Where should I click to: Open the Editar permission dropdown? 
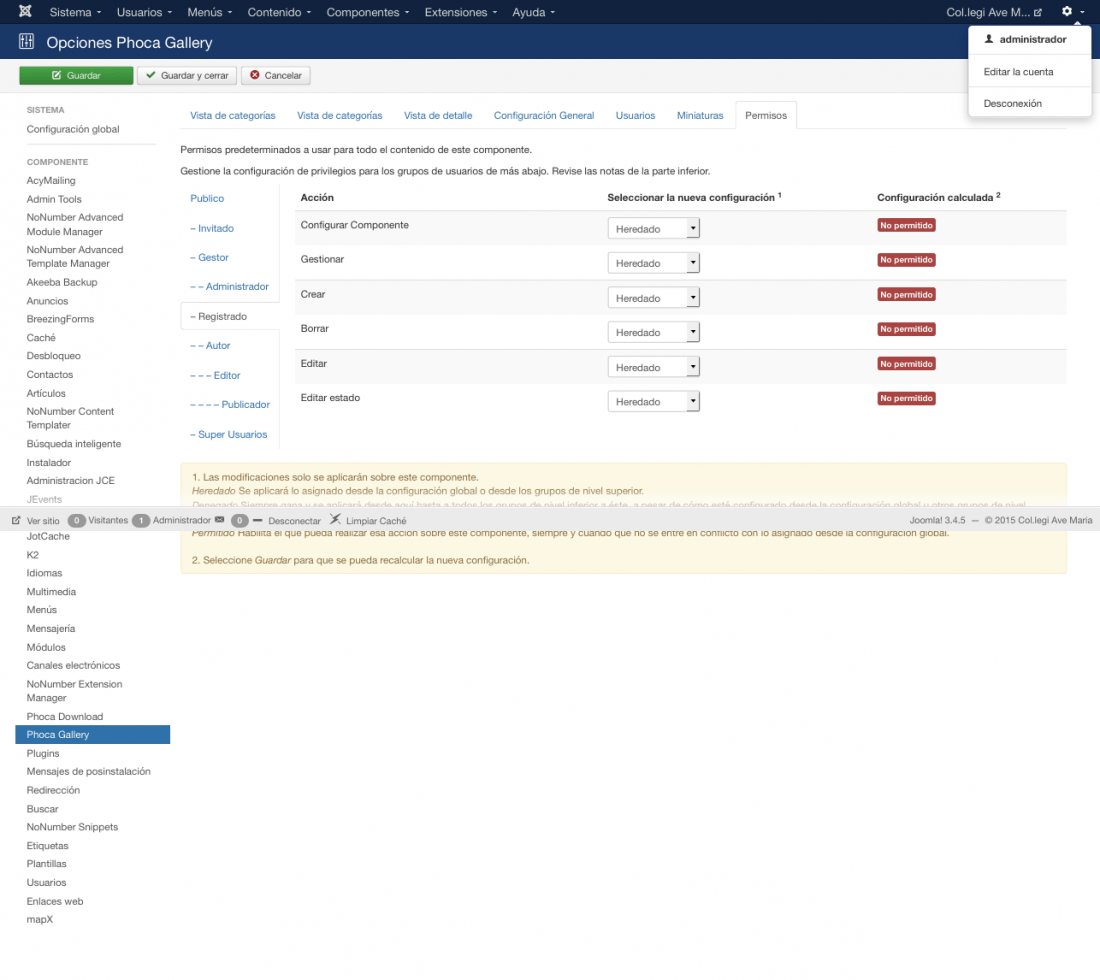[653, 368]
